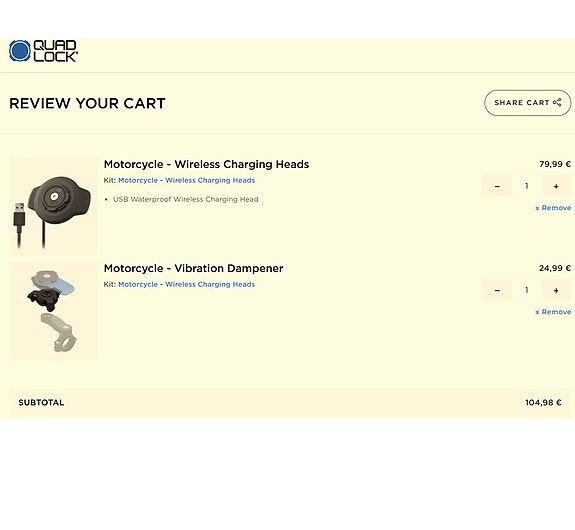Decrease quantity of Vibration Dampener
Screen dimensions: 575x530
[x=497, y=290]
